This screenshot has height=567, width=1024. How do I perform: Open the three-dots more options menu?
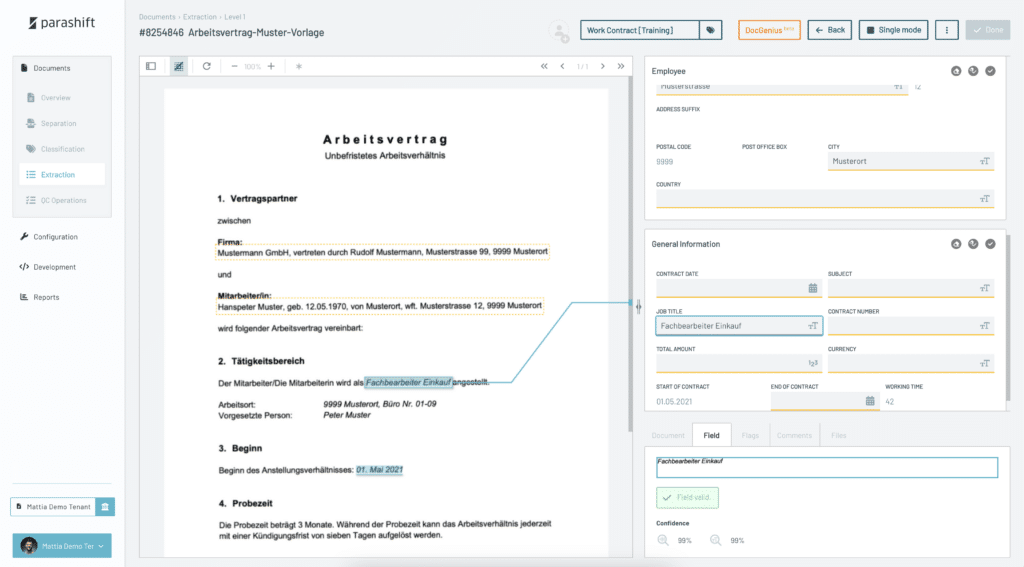point(947,30)
